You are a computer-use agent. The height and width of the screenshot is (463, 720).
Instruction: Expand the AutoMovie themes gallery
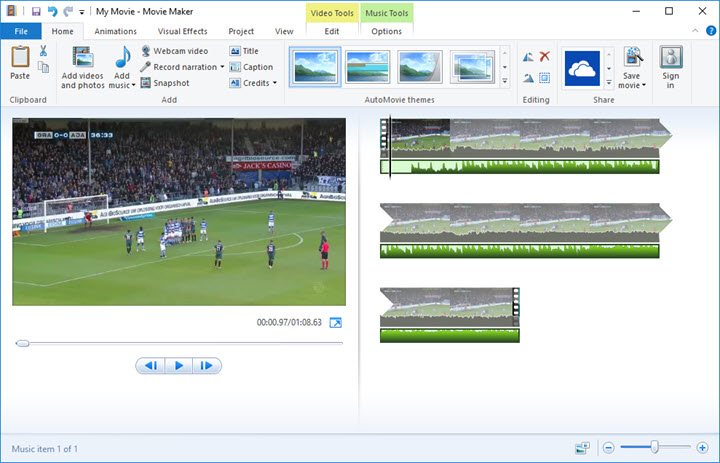click(x=505, y=81)
